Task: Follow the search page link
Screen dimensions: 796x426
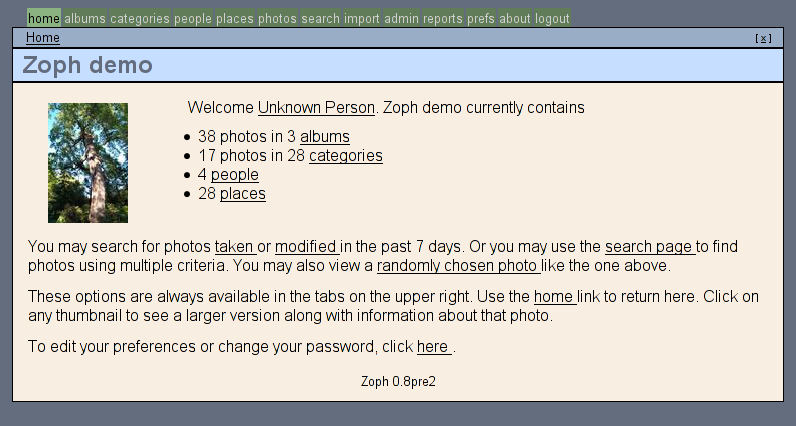Action: (650, 247)
